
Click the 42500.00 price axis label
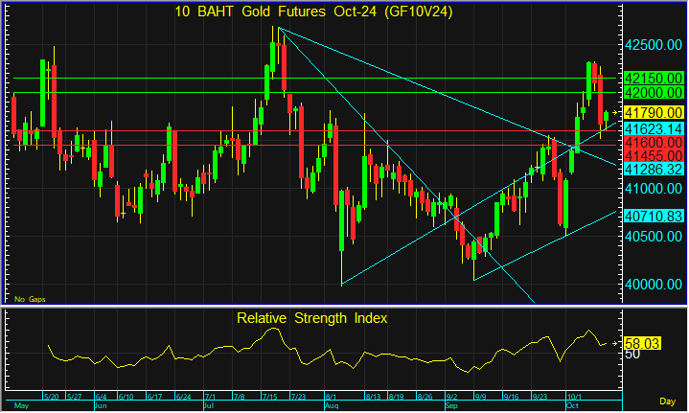coord(654,45)
